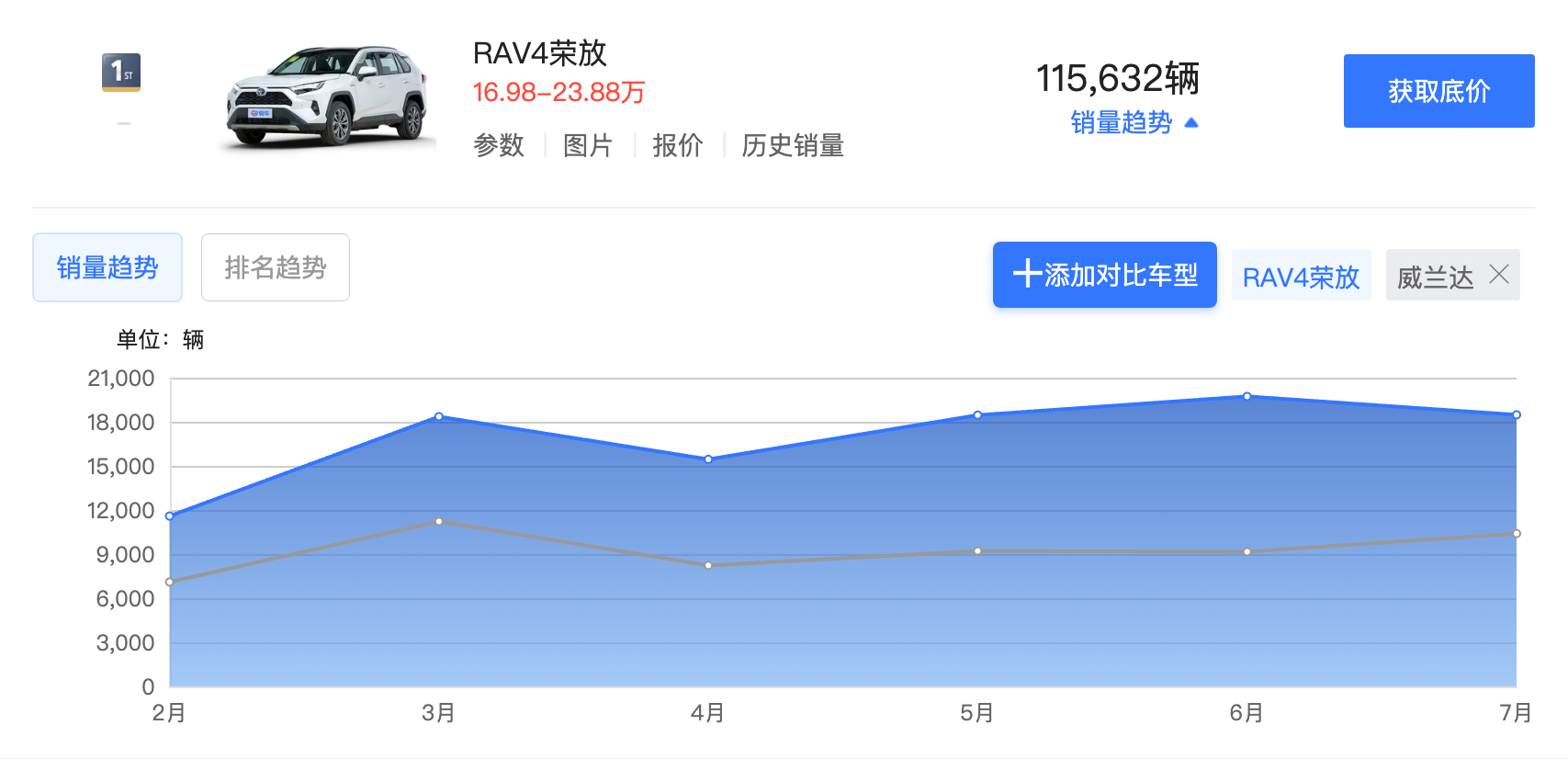This screenshot has width=1568, height=759.
Task: Open the RAV4荣放 model title link
Action: coord(539,53)
